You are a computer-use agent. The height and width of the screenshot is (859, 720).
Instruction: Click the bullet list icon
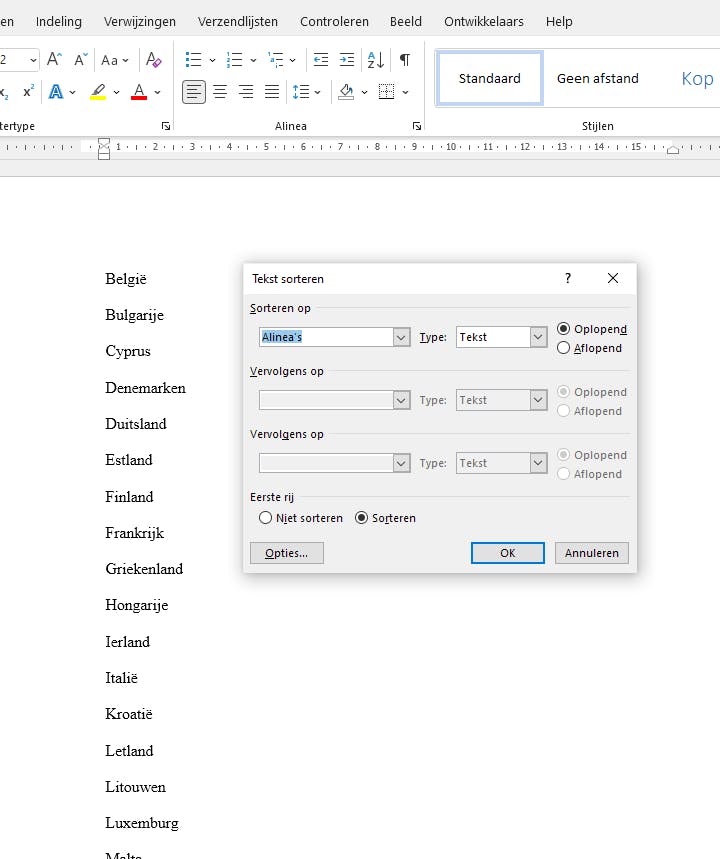(194, 60)
